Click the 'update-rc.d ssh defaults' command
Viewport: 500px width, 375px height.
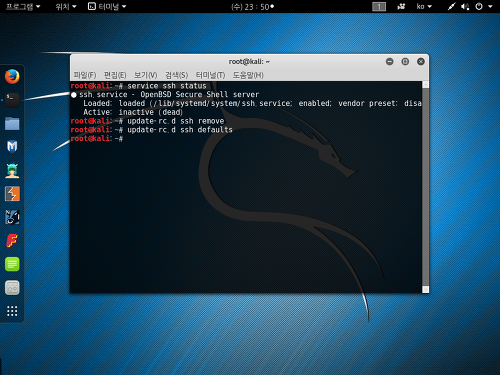click(x=180, y=130)
